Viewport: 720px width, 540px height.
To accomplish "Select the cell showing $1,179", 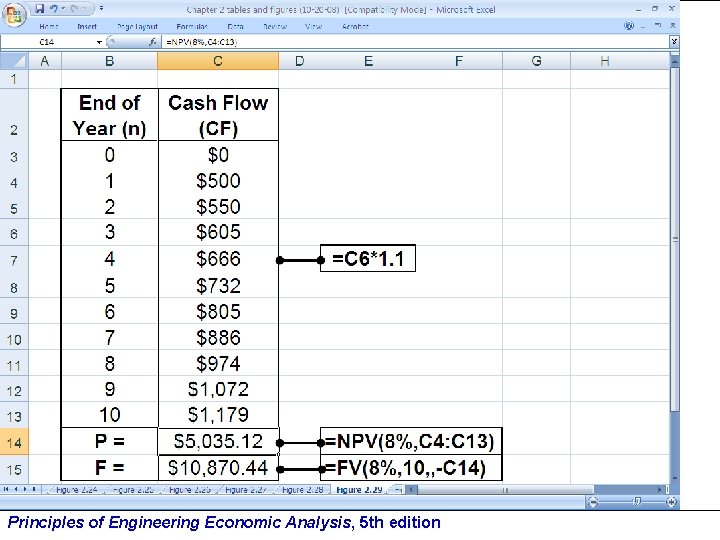I will [x=218, y=415].
